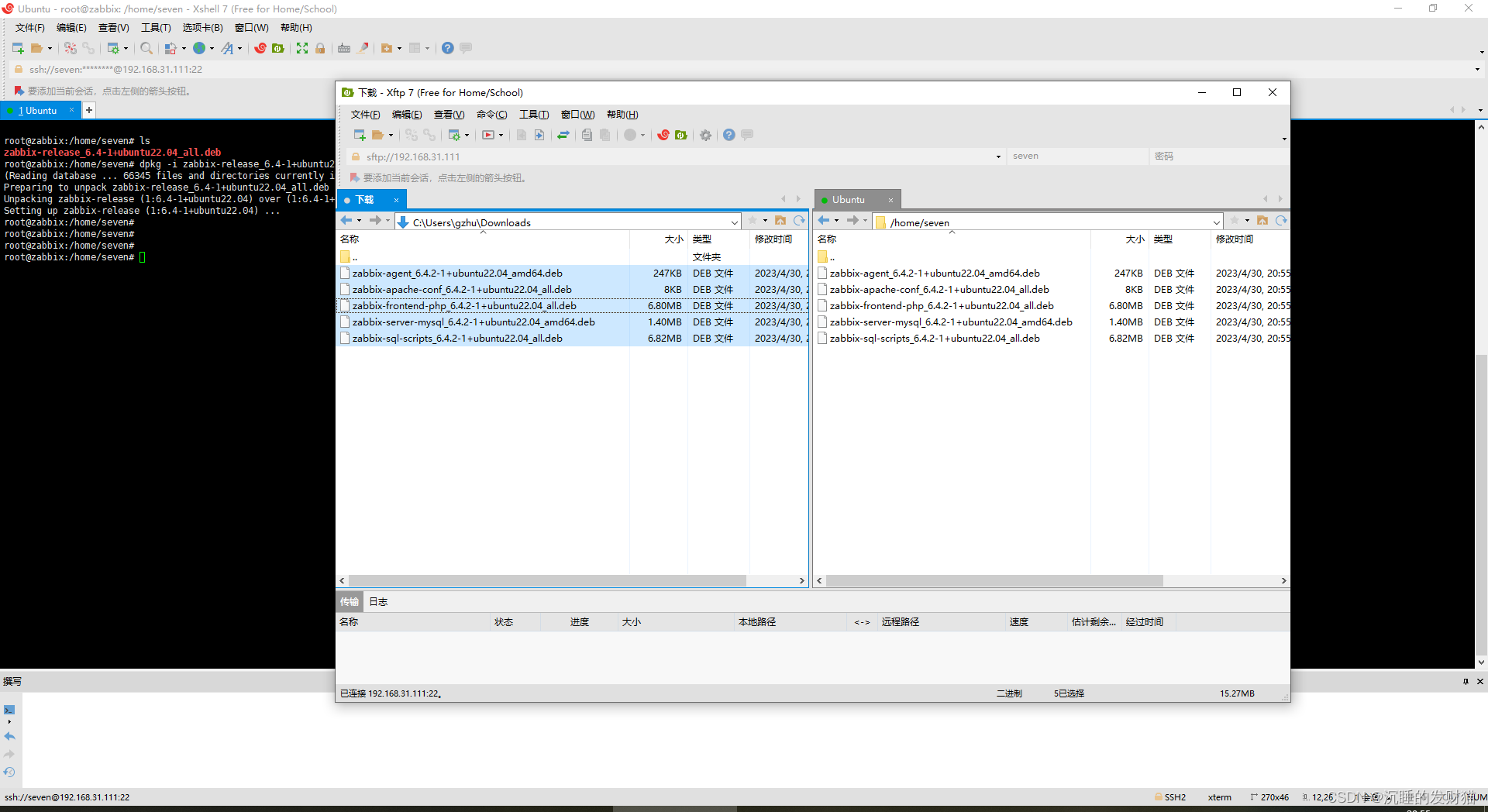Click the transfer right arrow icon in Xftp toolbar

pos(539,135)
